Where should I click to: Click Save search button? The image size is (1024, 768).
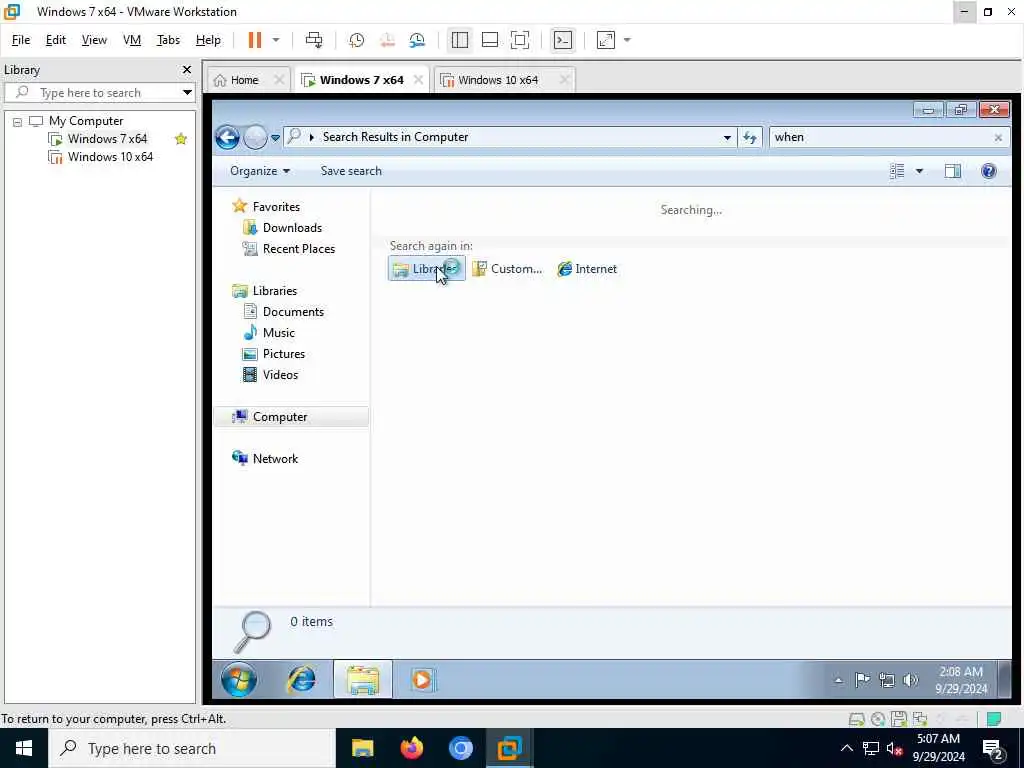click(x=351, y=171)
